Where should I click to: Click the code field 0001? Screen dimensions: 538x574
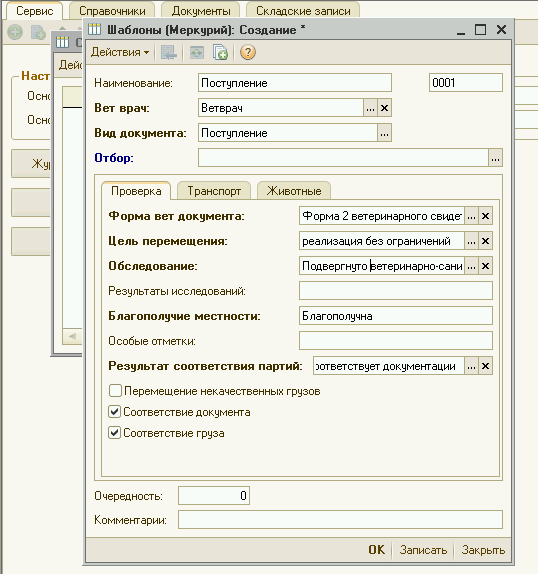click(x=466, y=83)
